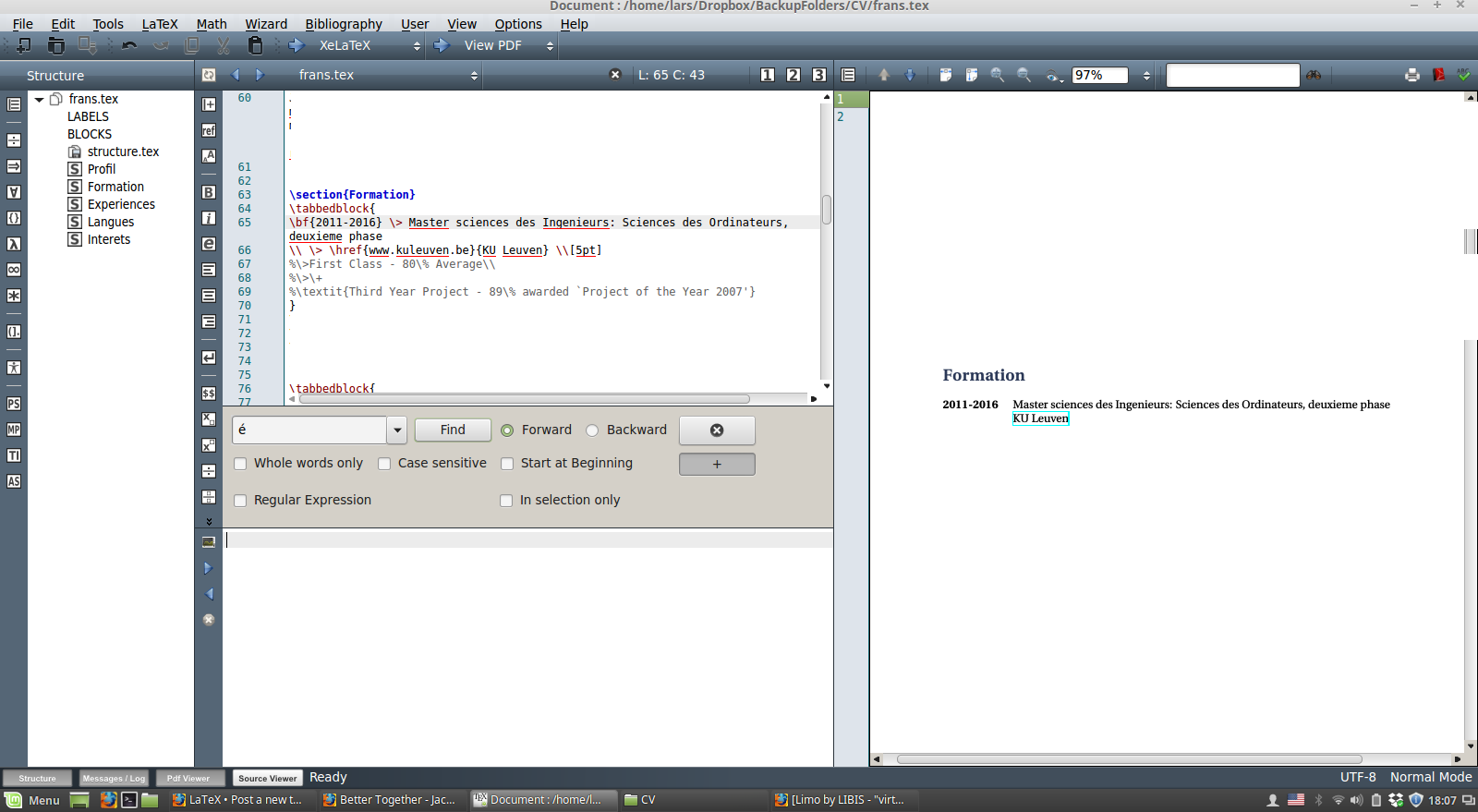This screenshot has width=1478, height=812.
Task: Switch to the Messages / Log tab
Action: 114,778
